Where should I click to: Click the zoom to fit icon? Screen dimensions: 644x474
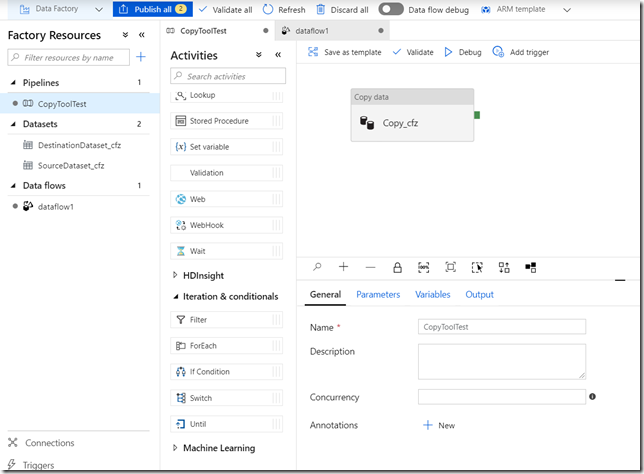click(x=451, y=267)
